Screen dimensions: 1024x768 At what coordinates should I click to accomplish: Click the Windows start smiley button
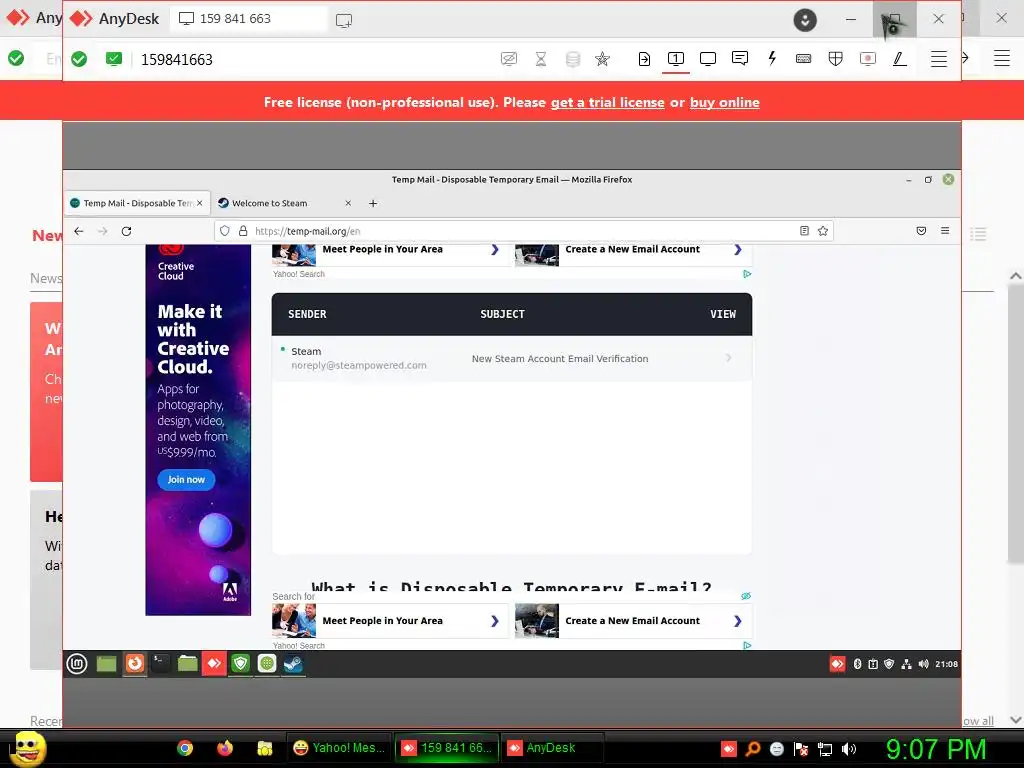(27, 748)
